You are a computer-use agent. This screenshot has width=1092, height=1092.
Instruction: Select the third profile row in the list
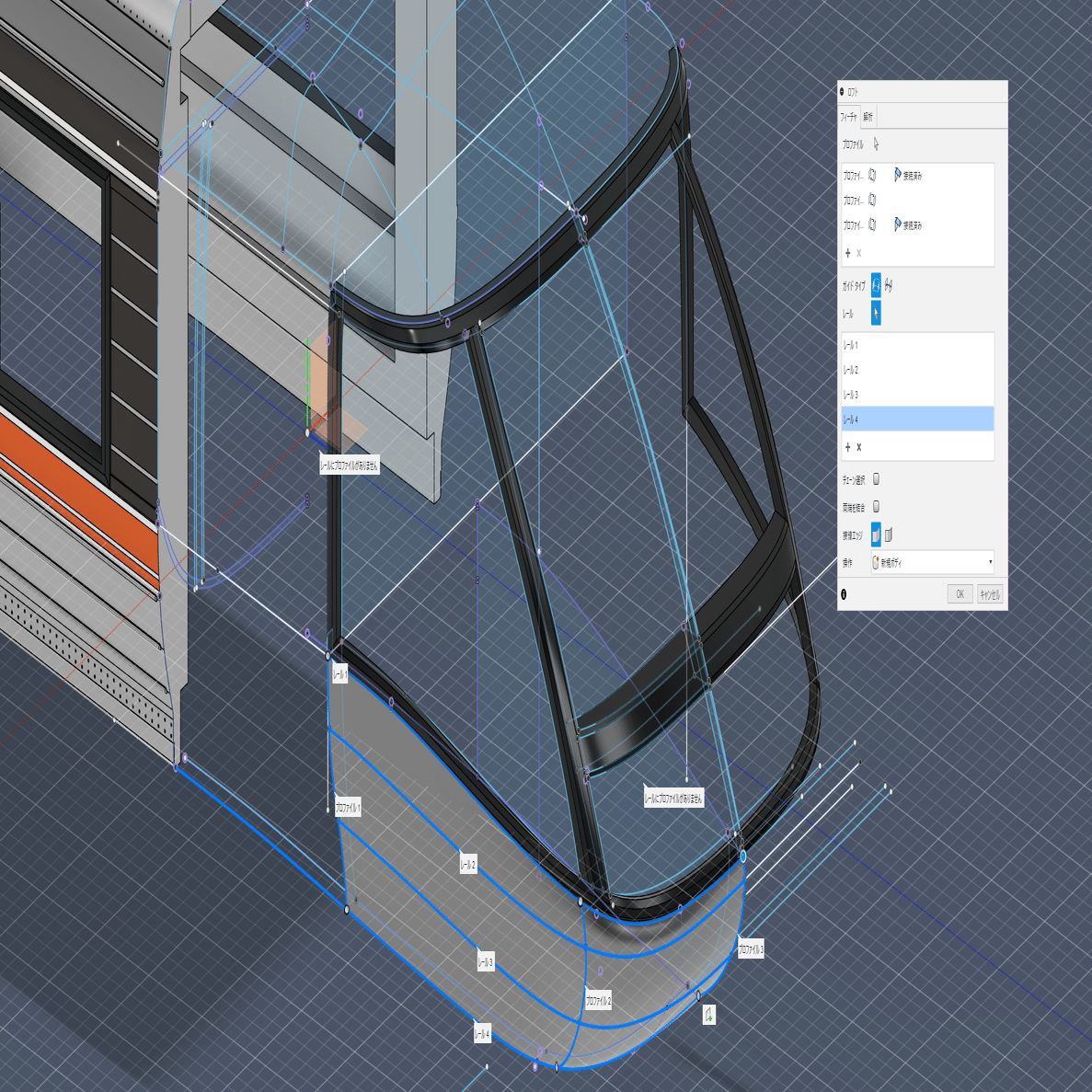(x=917, y=225)
